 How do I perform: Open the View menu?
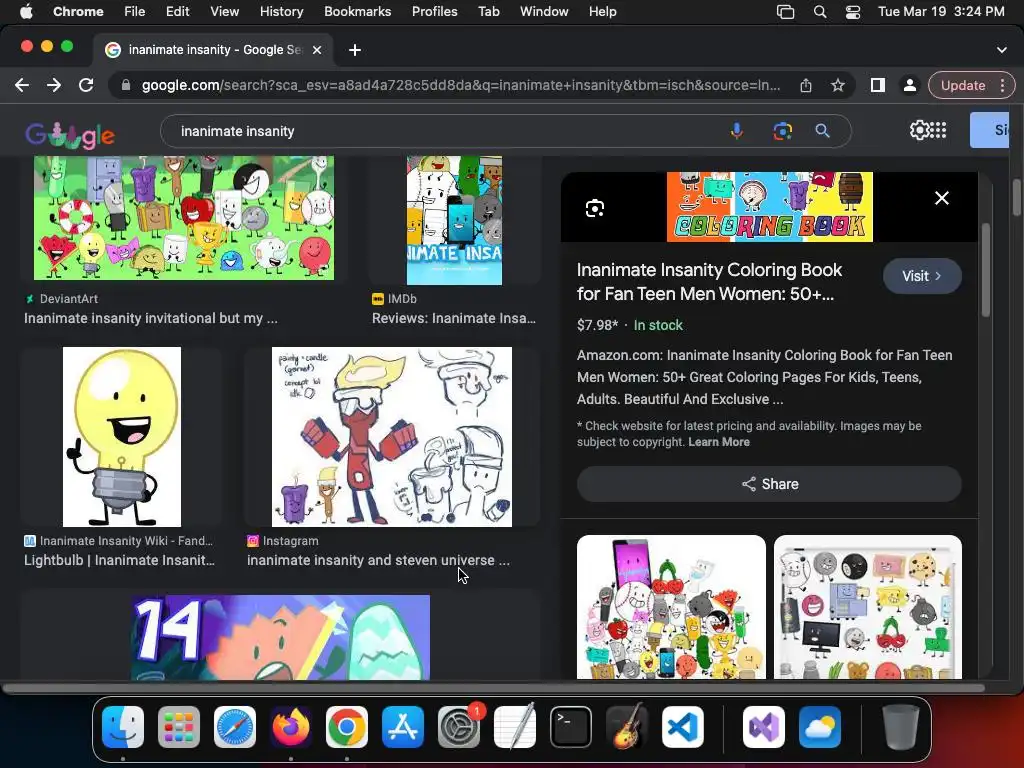[x=224, y=12]
